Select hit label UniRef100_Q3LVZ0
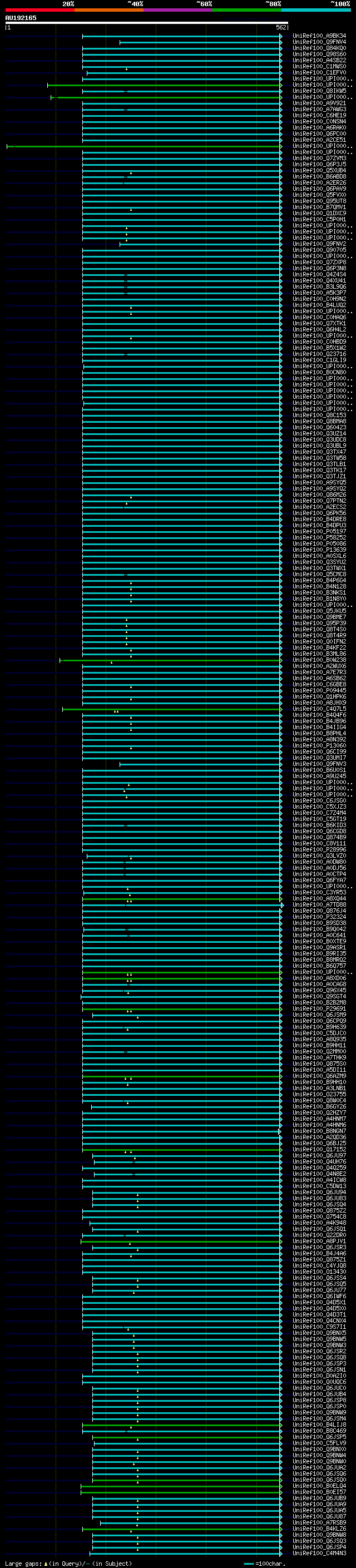The width and height of the screenshot is (356, 1568). point(319,856)
